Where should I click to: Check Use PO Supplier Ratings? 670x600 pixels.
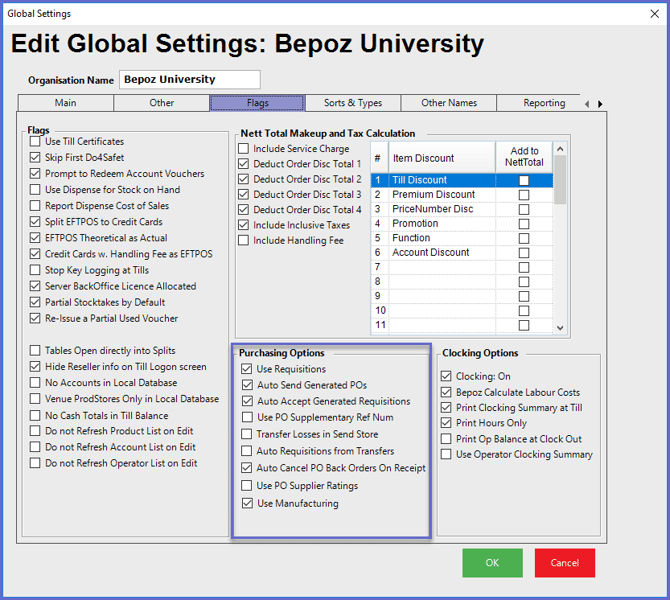click(x=247, y=486)
